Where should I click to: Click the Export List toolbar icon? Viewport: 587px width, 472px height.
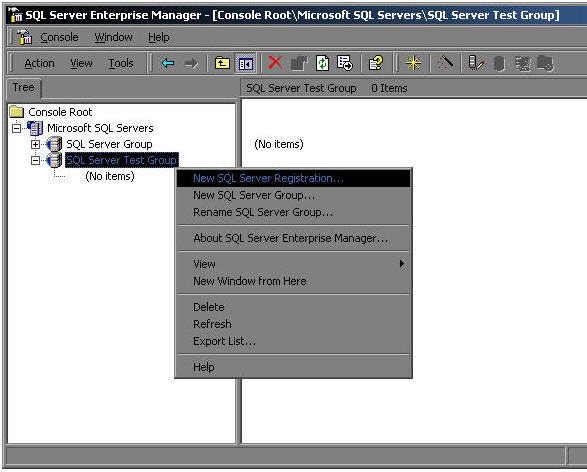coord(344,63)
